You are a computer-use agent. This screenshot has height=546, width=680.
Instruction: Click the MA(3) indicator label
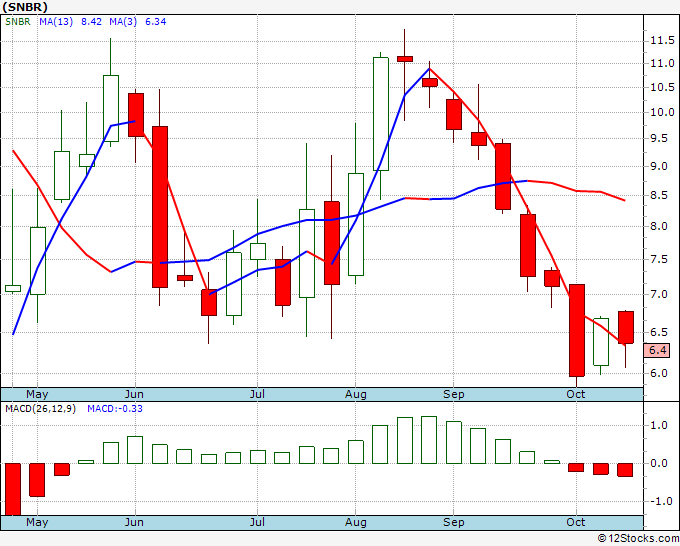[x=123, y=22]
